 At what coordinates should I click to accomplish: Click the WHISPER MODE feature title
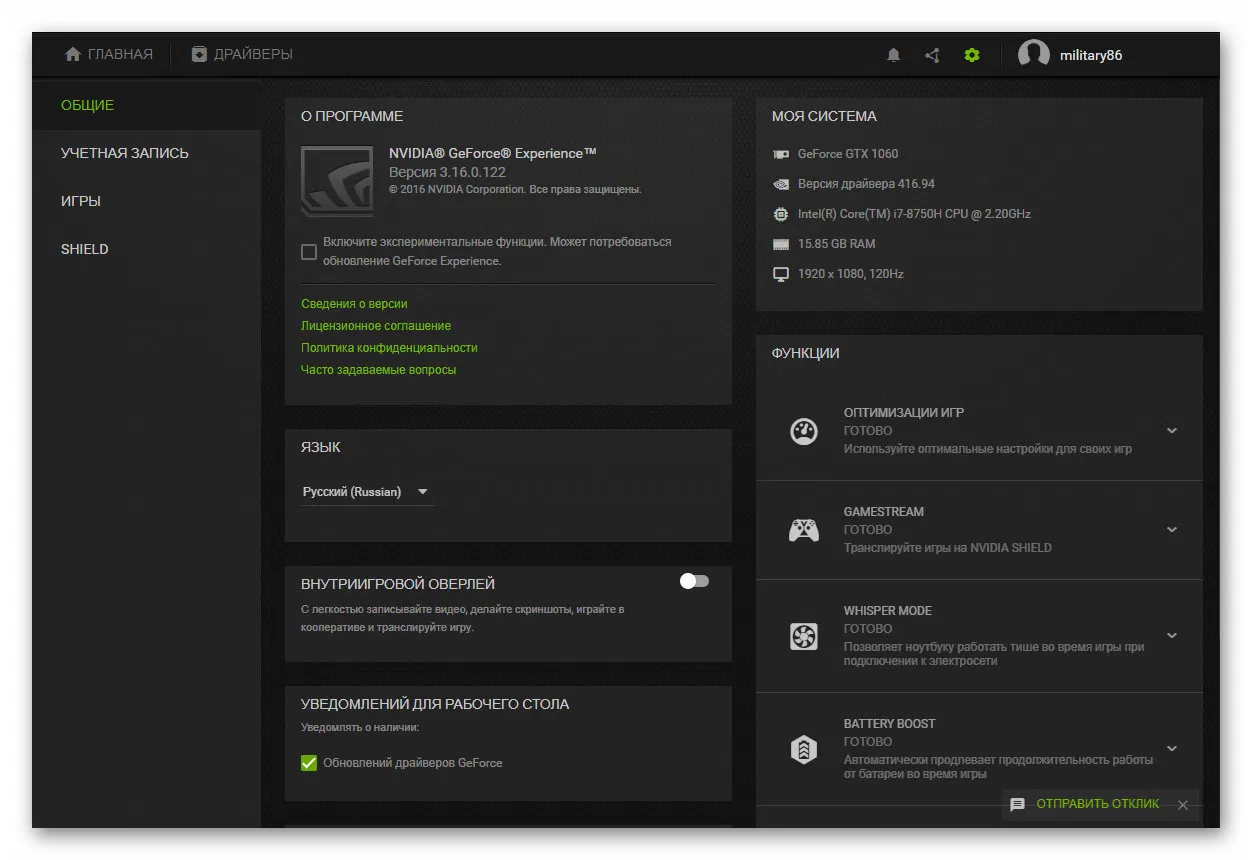point(888,611)
